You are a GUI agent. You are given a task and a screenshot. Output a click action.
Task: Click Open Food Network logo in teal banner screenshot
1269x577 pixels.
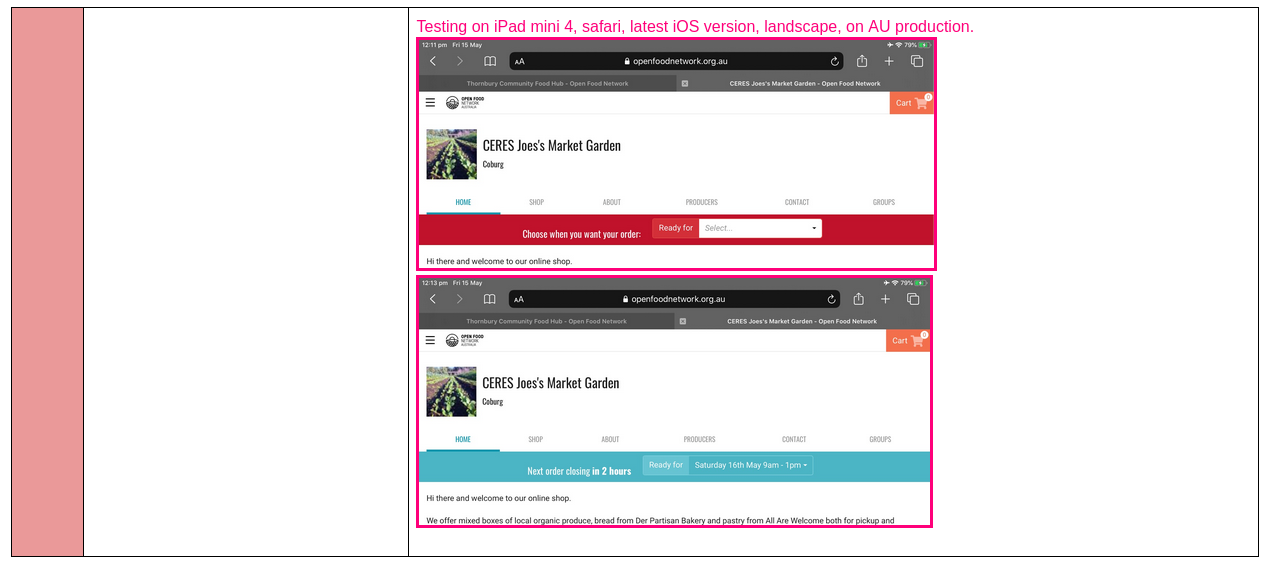463,340
